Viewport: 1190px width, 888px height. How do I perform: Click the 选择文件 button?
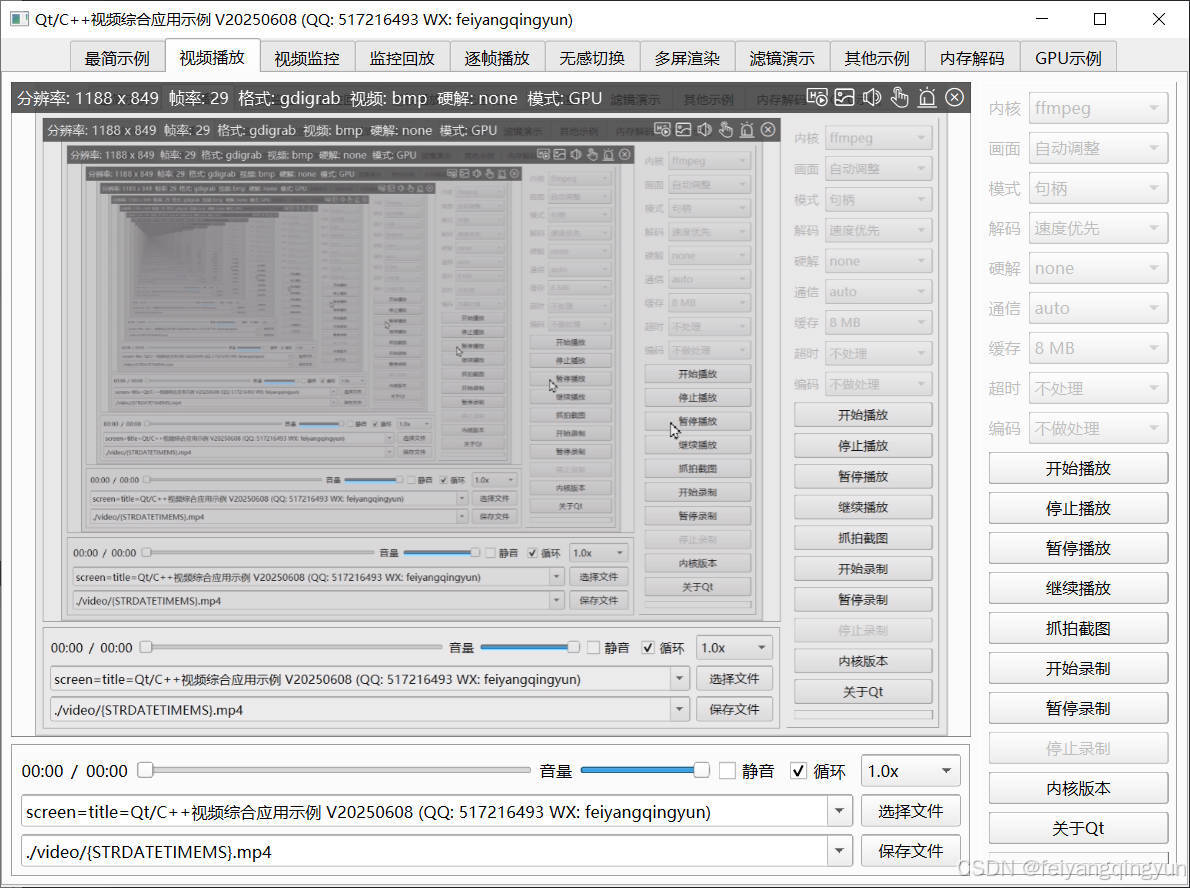coord(910,811)
